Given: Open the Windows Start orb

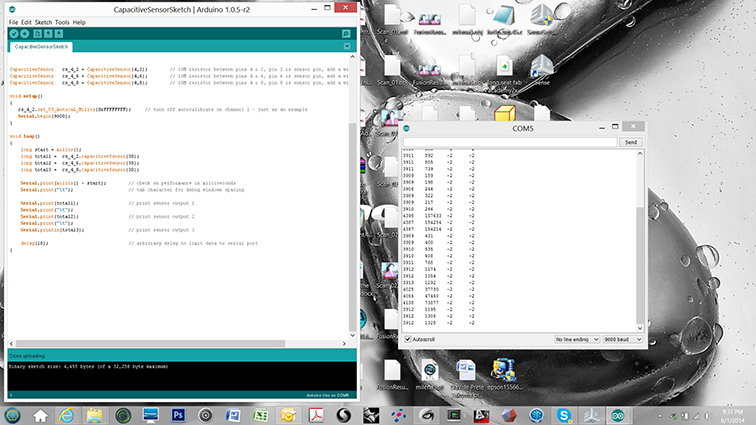Looking at the screenshot, I should pos(13,415).
